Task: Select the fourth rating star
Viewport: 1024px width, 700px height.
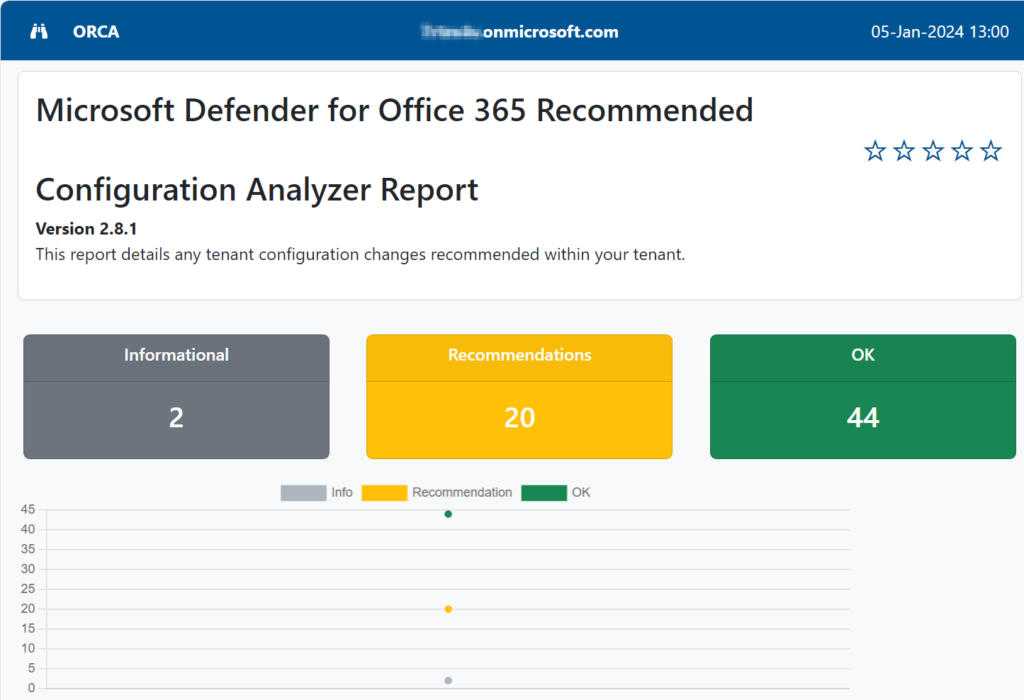Action: [x=962, y=151]
